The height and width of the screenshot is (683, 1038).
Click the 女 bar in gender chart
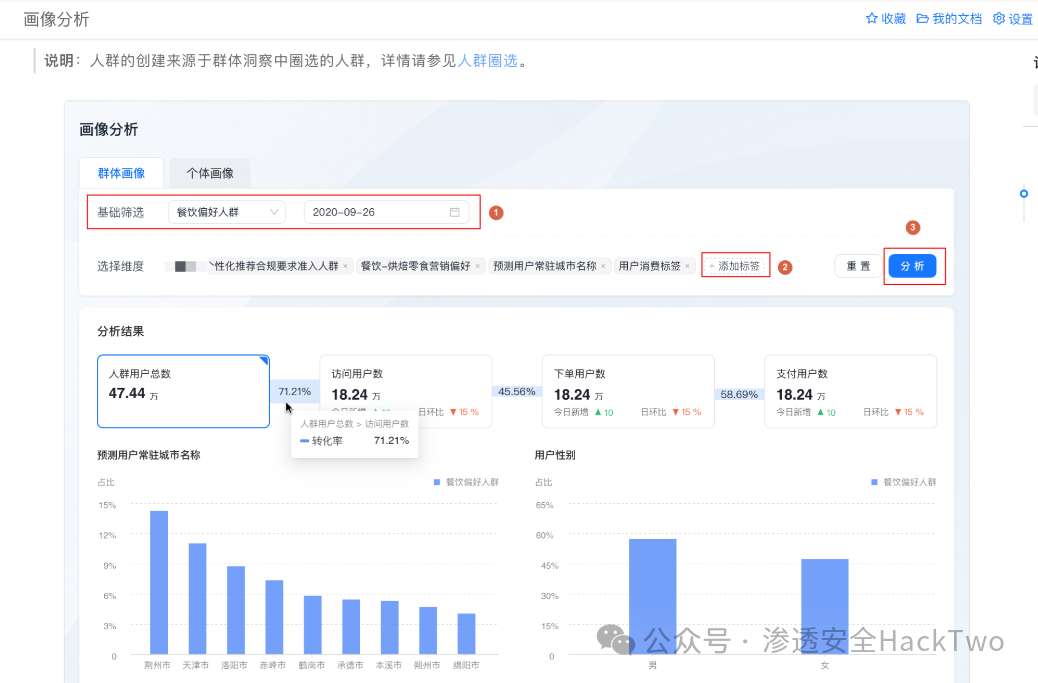(x=825, y=607)
